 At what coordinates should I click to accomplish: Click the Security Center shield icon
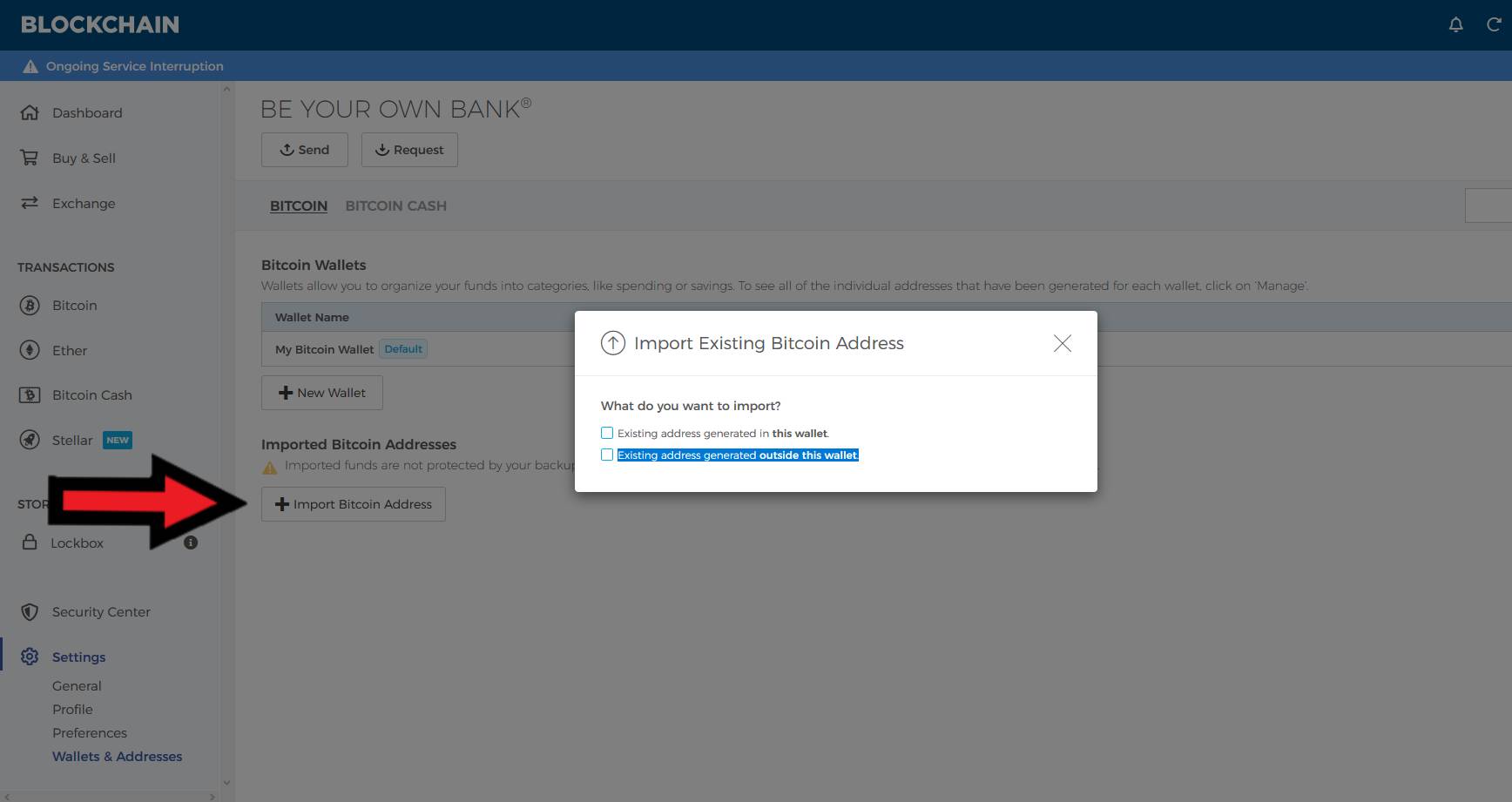tap(30, 612)
